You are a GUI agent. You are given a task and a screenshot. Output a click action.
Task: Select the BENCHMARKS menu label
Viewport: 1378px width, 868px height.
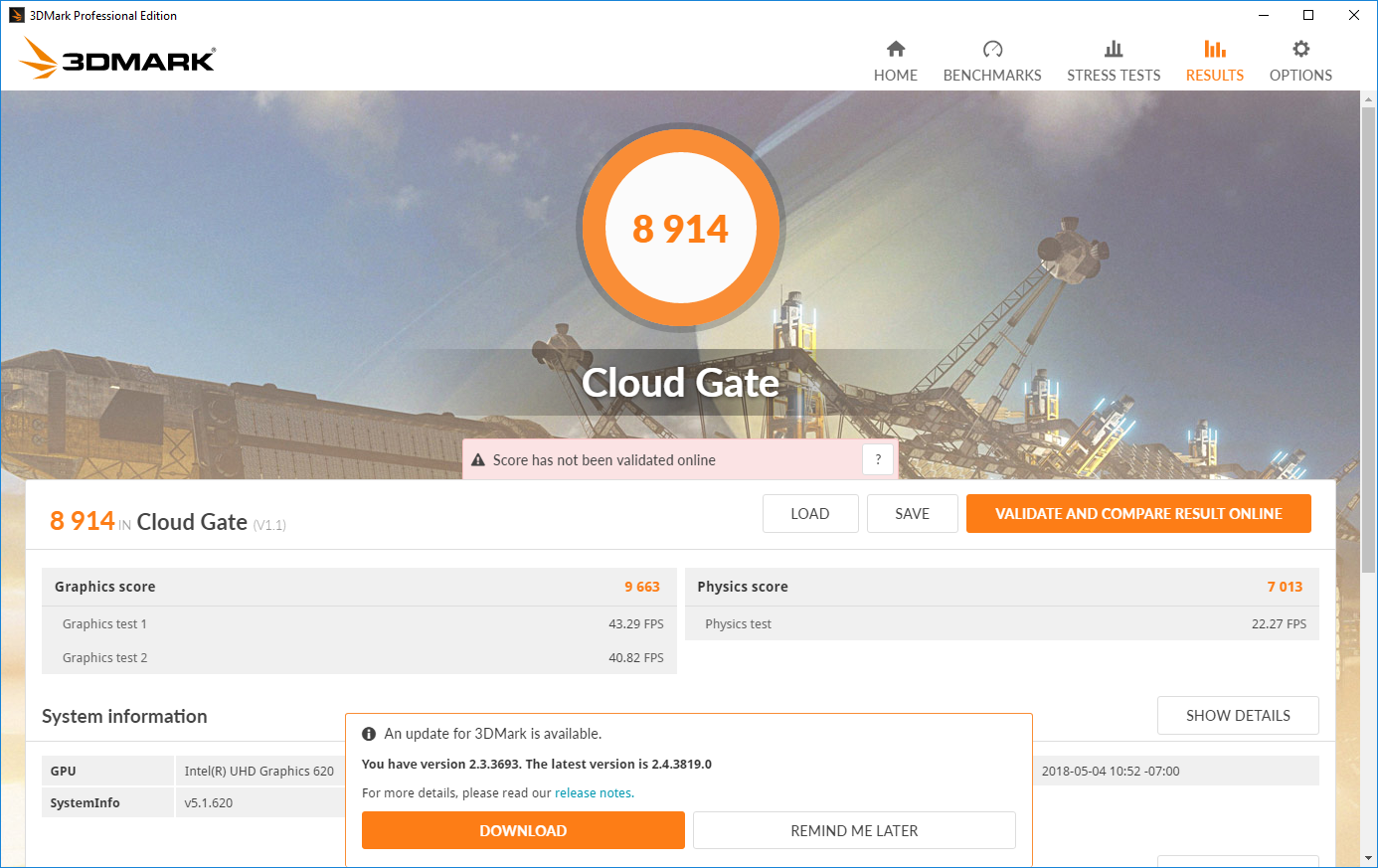point(992,76)
